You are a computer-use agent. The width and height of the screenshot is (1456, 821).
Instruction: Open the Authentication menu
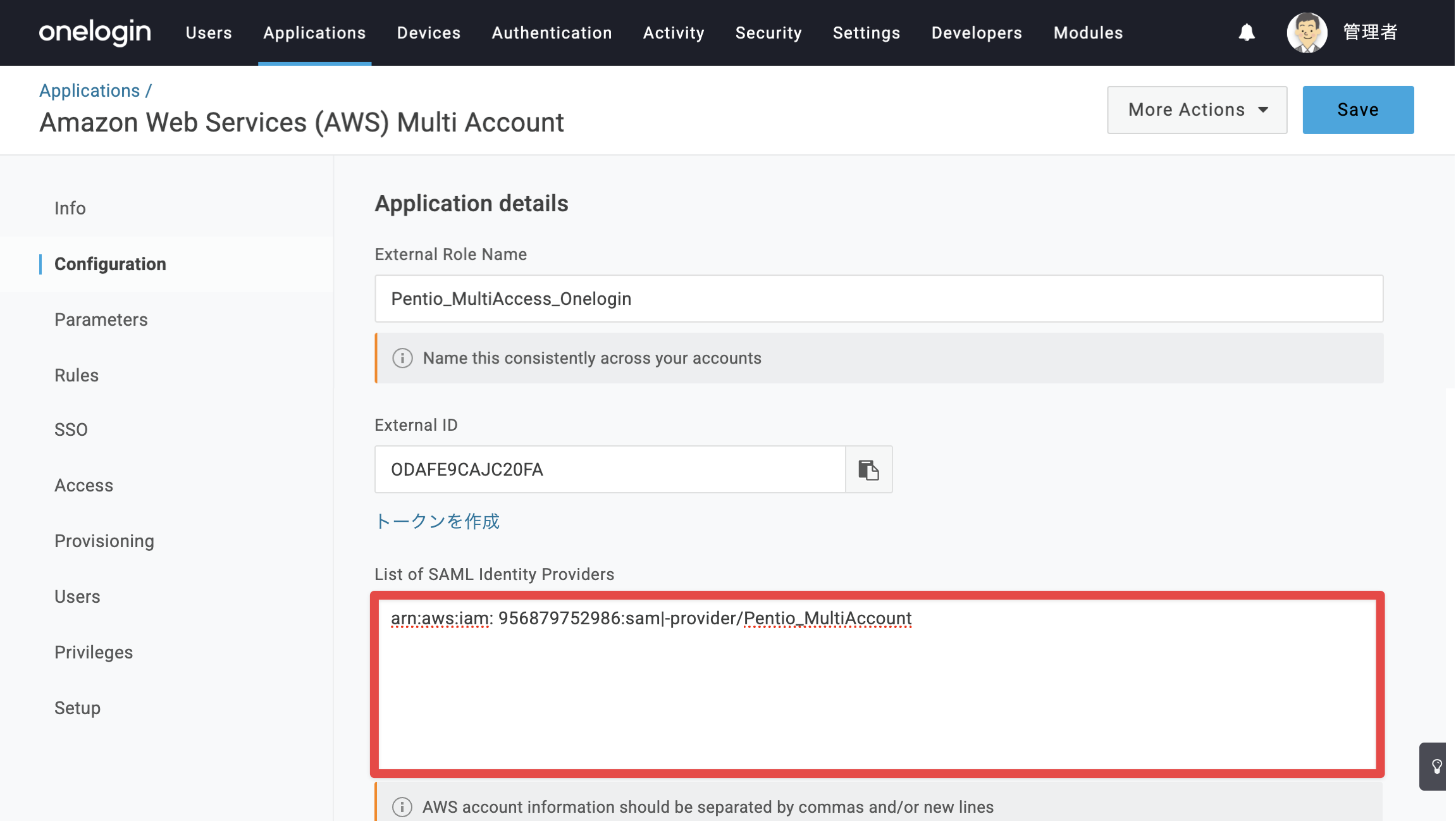[x=552, y=33]
